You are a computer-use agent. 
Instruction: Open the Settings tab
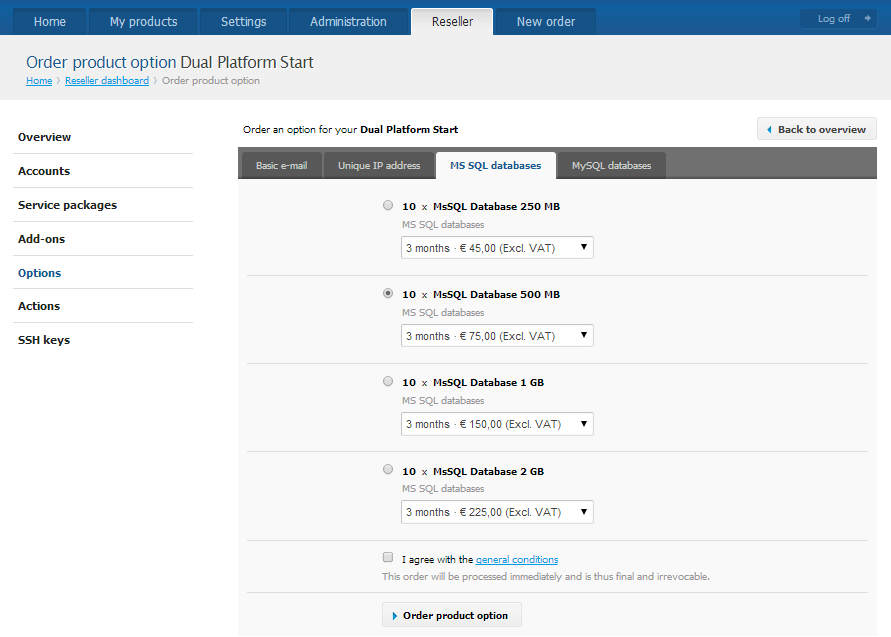243,22
